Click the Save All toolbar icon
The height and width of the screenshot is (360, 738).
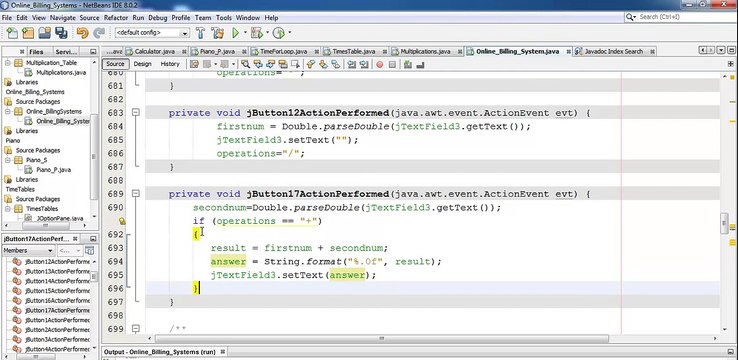[x=61, y=33]
